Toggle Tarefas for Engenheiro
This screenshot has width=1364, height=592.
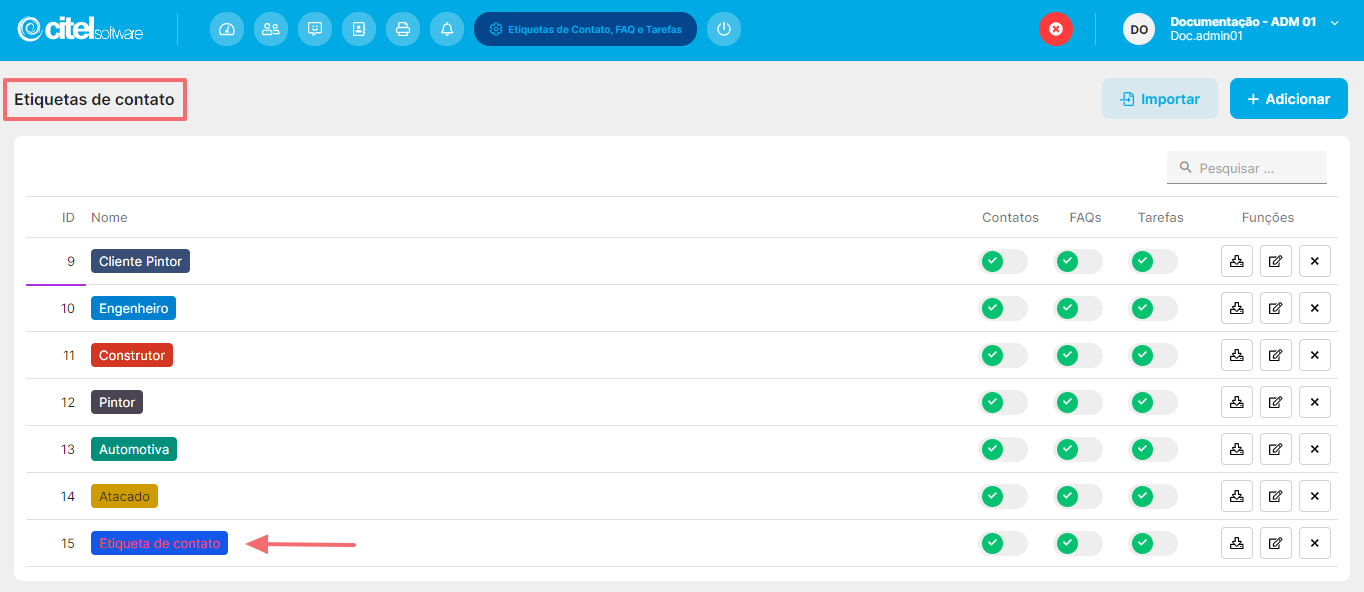[1153, 308]
